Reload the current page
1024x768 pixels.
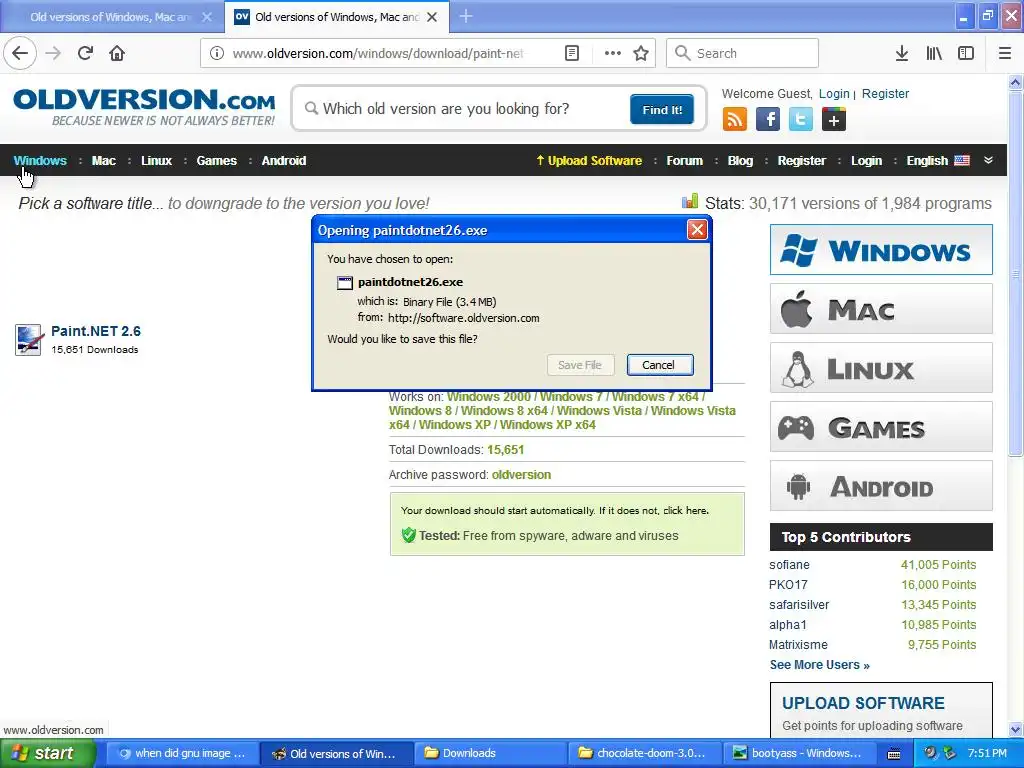coord(85,53)
